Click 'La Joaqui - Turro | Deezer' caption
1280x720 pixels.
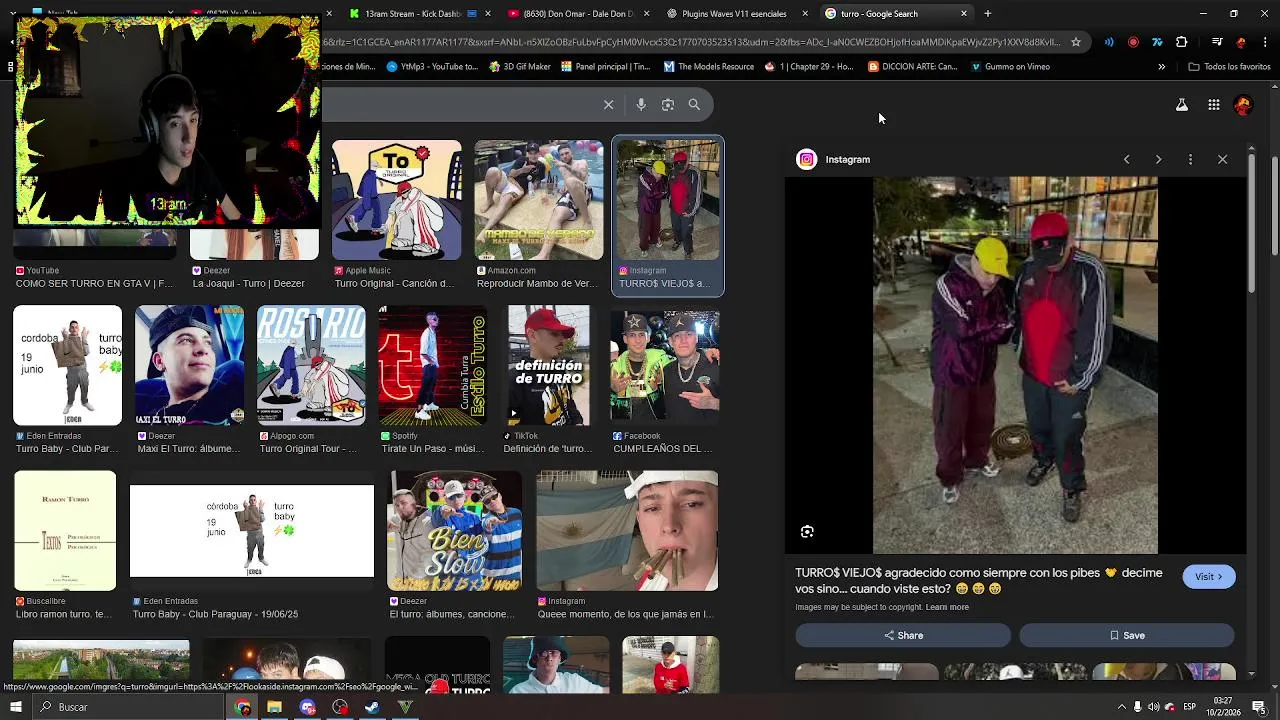[248, 284]
